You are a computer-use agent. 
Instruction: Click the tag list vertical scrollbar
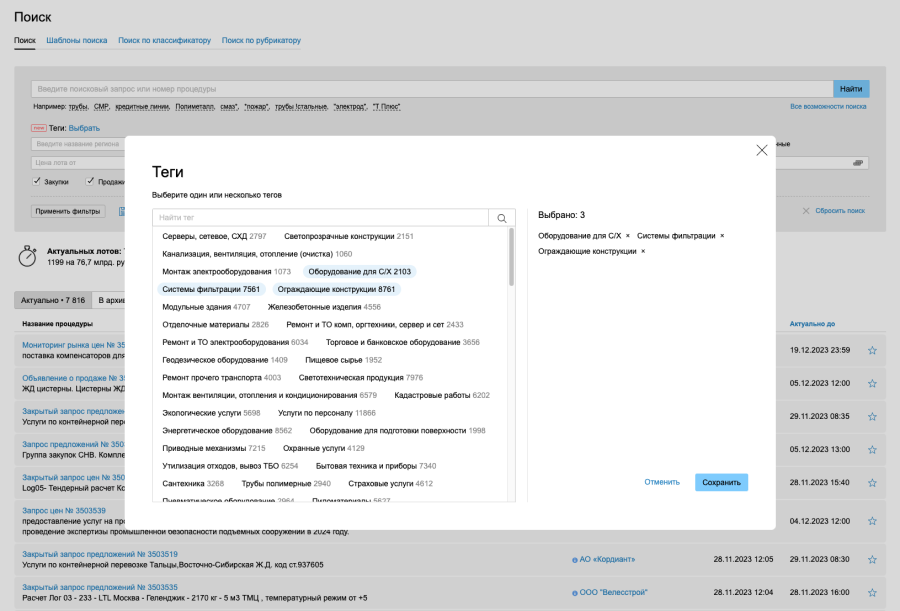[512, 258]
